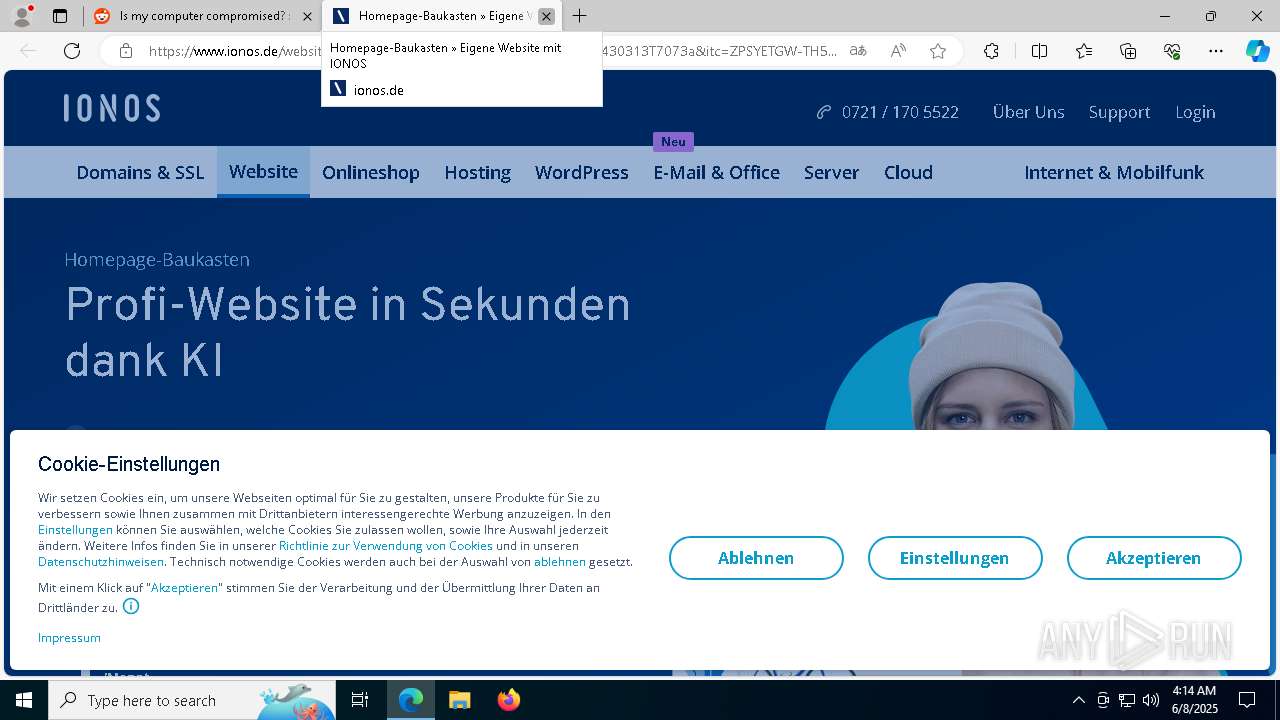
Task: Open the Extensions puzzle icon
Action: [x=991, y=51]
